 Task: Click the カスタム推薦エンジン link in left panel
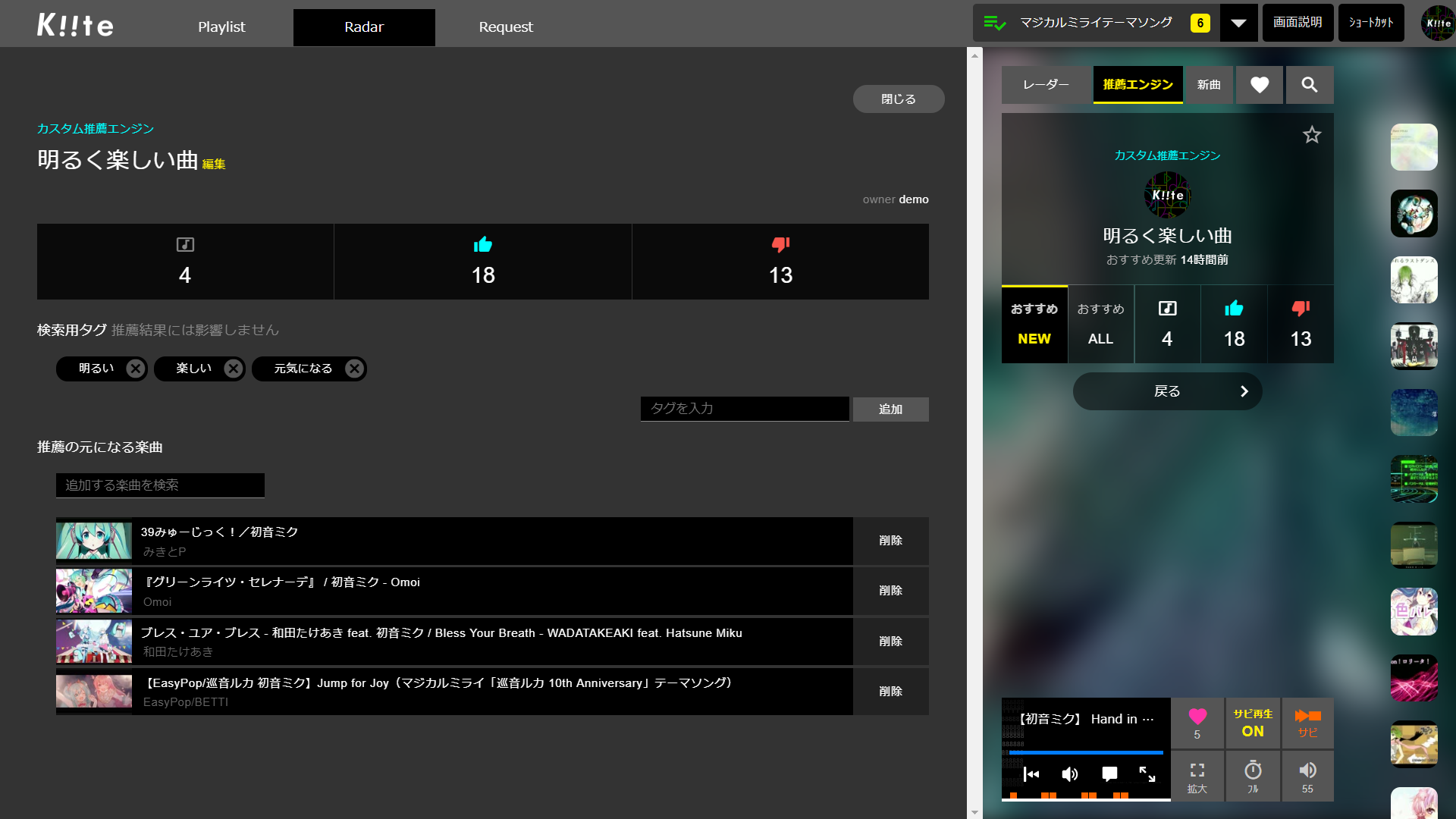pos(96,128)
